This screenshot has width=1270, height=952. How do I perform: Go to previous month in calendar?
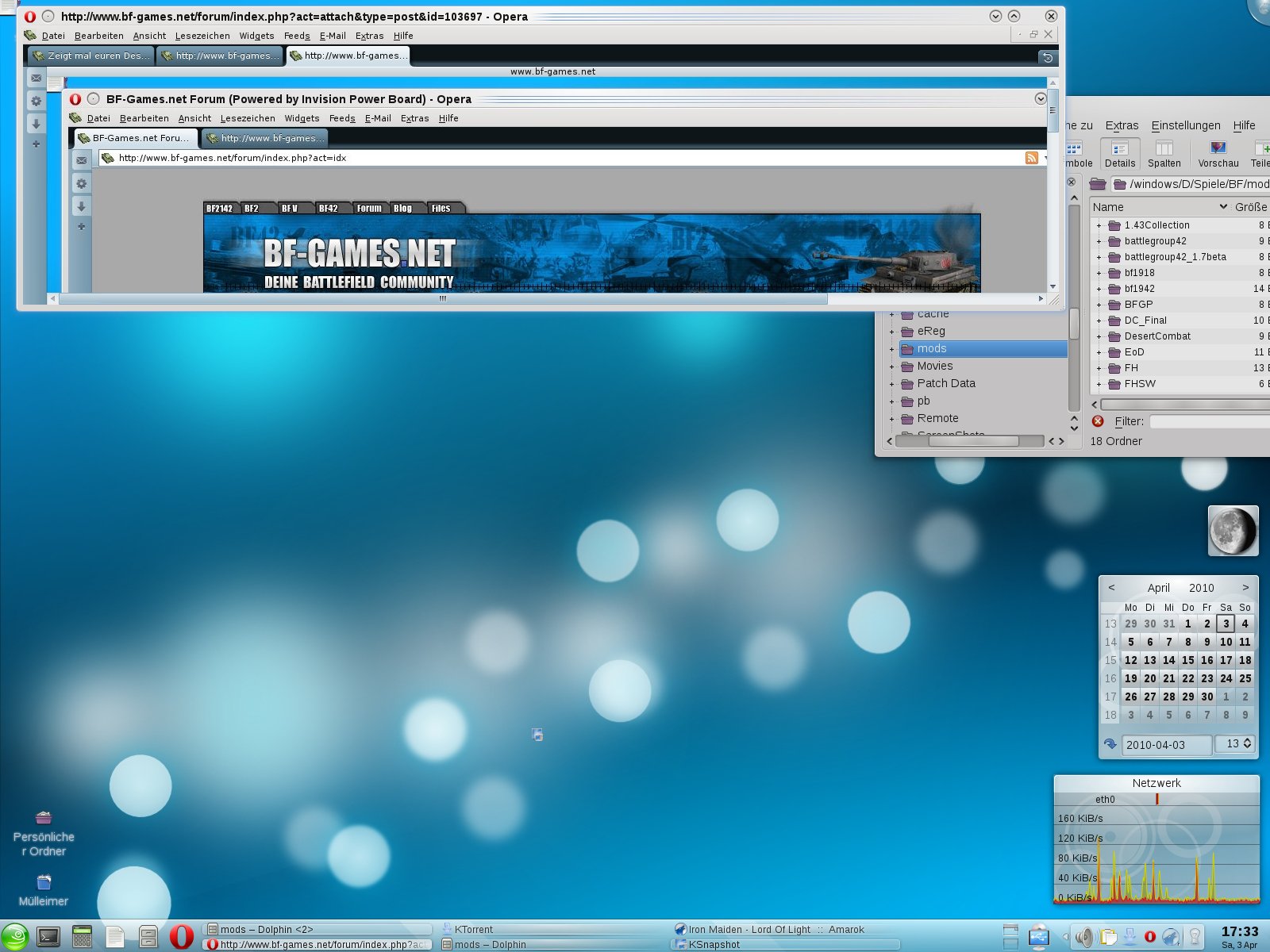[1111, 588]
